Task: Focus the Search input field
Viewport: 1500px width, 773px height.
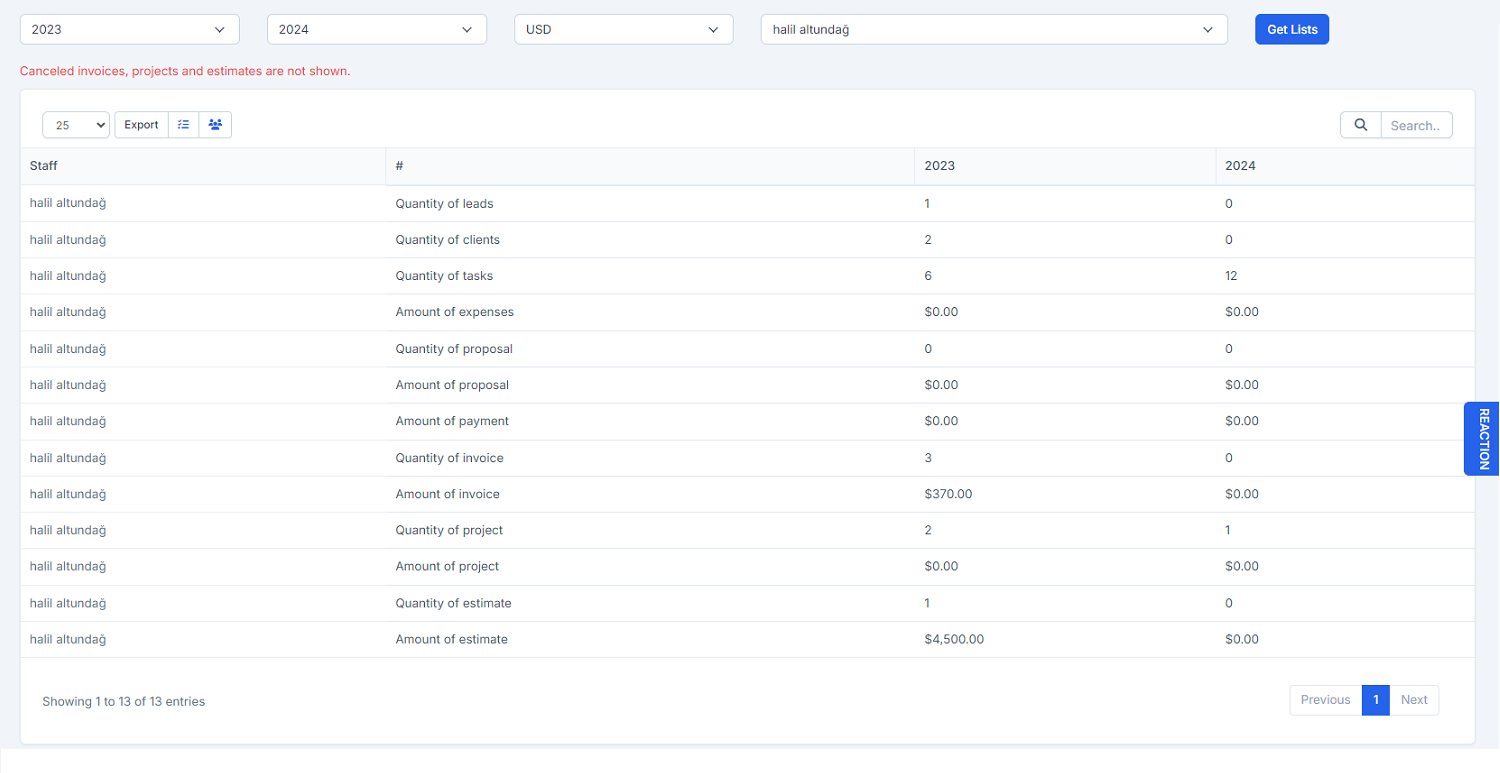Action: 1416,125
